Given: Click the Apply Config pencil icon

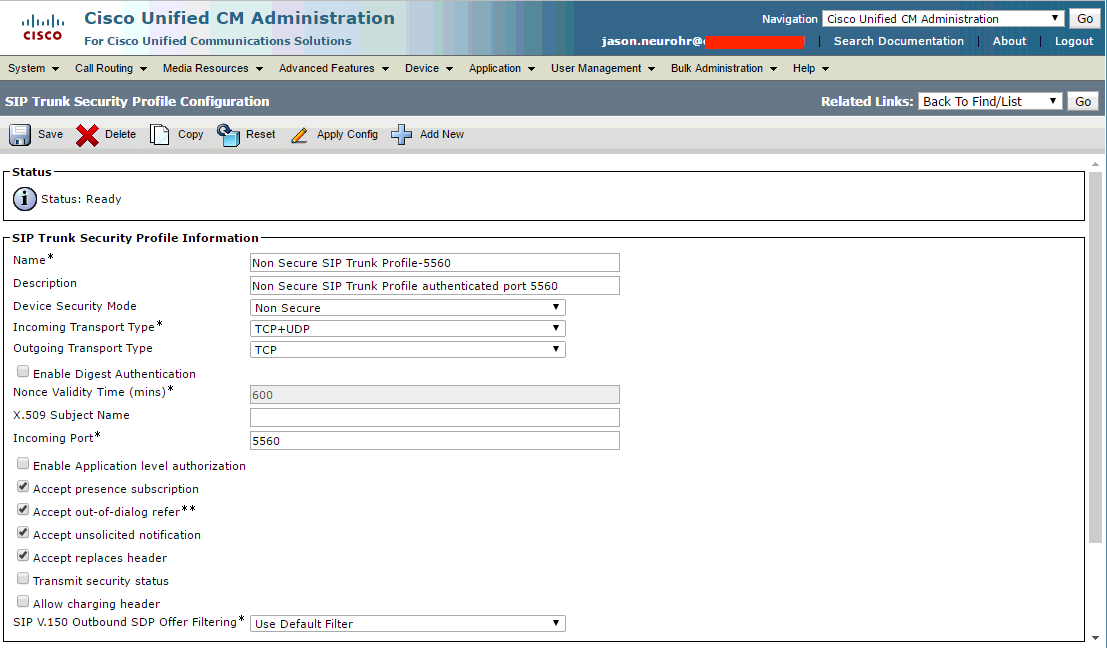Looking at the screenshot, I should [299, 135].
